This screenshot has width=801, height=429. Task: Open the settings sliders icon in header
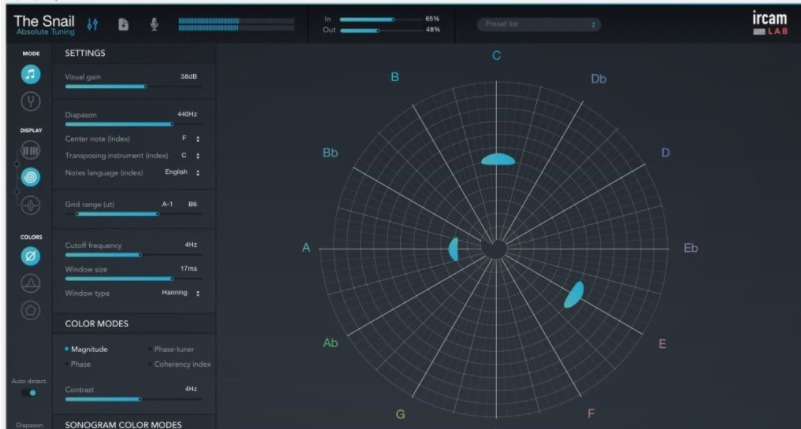(92, 25)
